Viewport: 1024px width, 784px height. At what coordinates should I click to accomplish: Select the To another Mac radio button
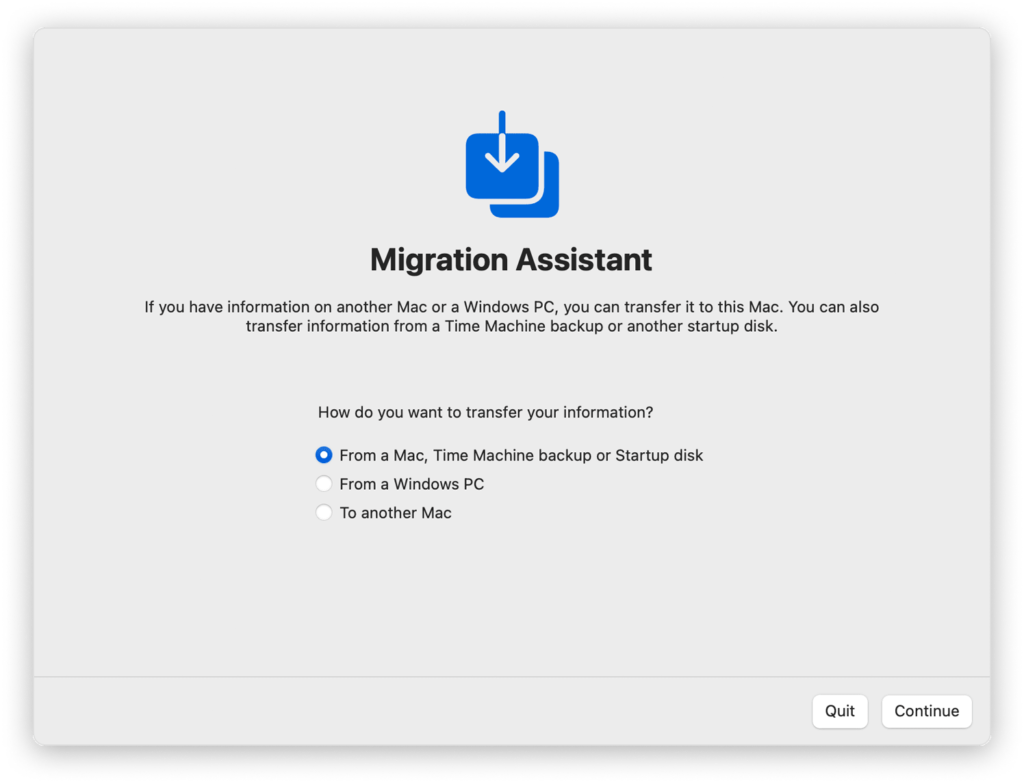tap(324, 512)
